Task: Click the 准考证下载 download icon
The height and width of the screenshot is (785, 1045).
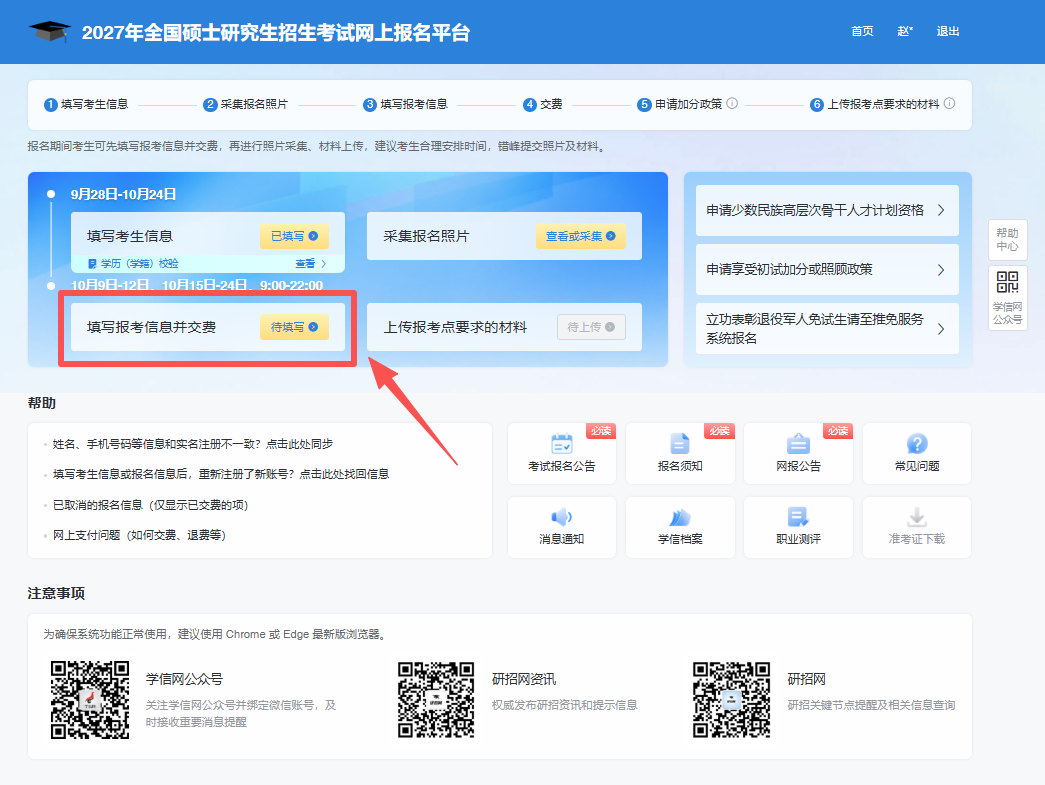Action: (x=917, y=517)
